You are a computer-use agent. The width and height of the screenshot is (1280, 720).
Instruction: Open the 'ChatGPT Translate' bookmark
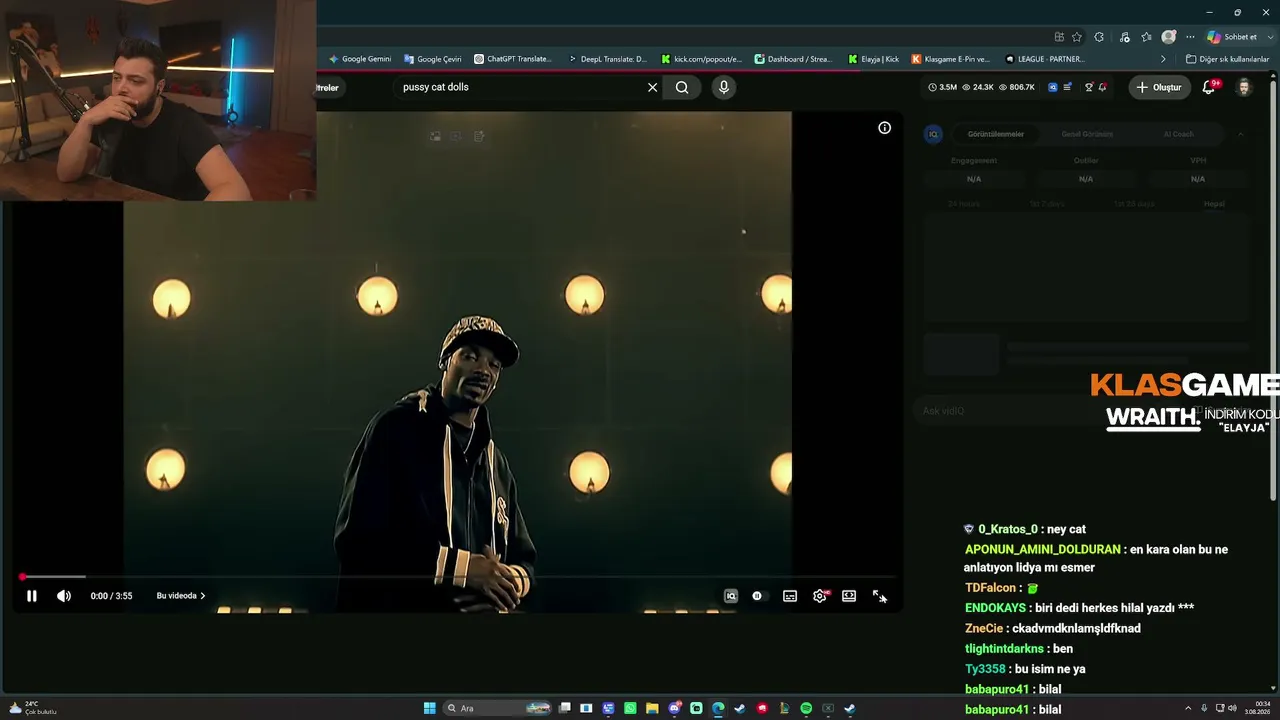click(512, 59)
